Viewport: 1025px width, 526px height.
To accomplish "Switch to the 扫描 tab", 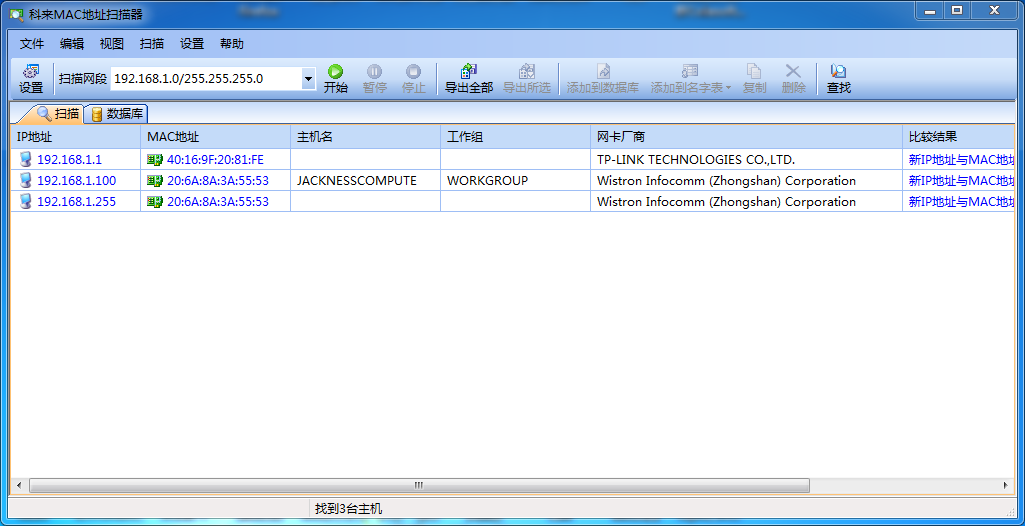I will coord(58,114).
